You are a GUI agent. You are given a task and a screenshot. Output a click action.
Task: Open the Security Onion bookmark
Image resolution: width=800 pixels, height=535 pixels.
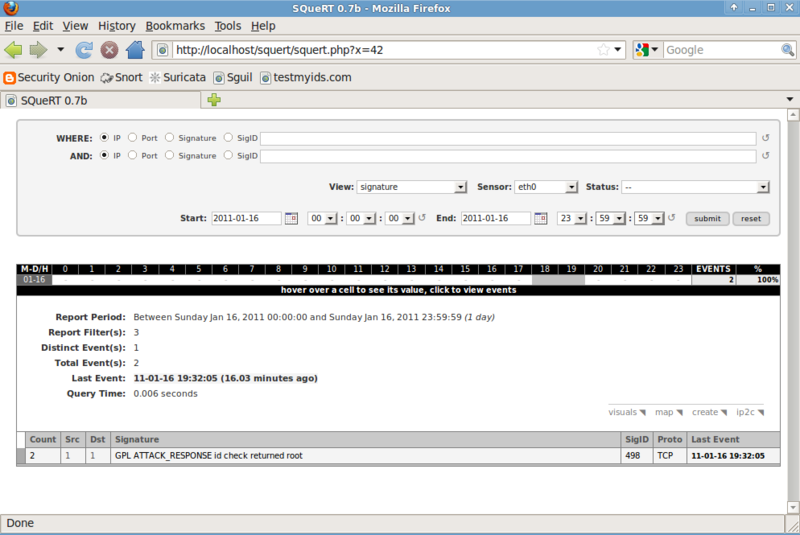[49, 78]
